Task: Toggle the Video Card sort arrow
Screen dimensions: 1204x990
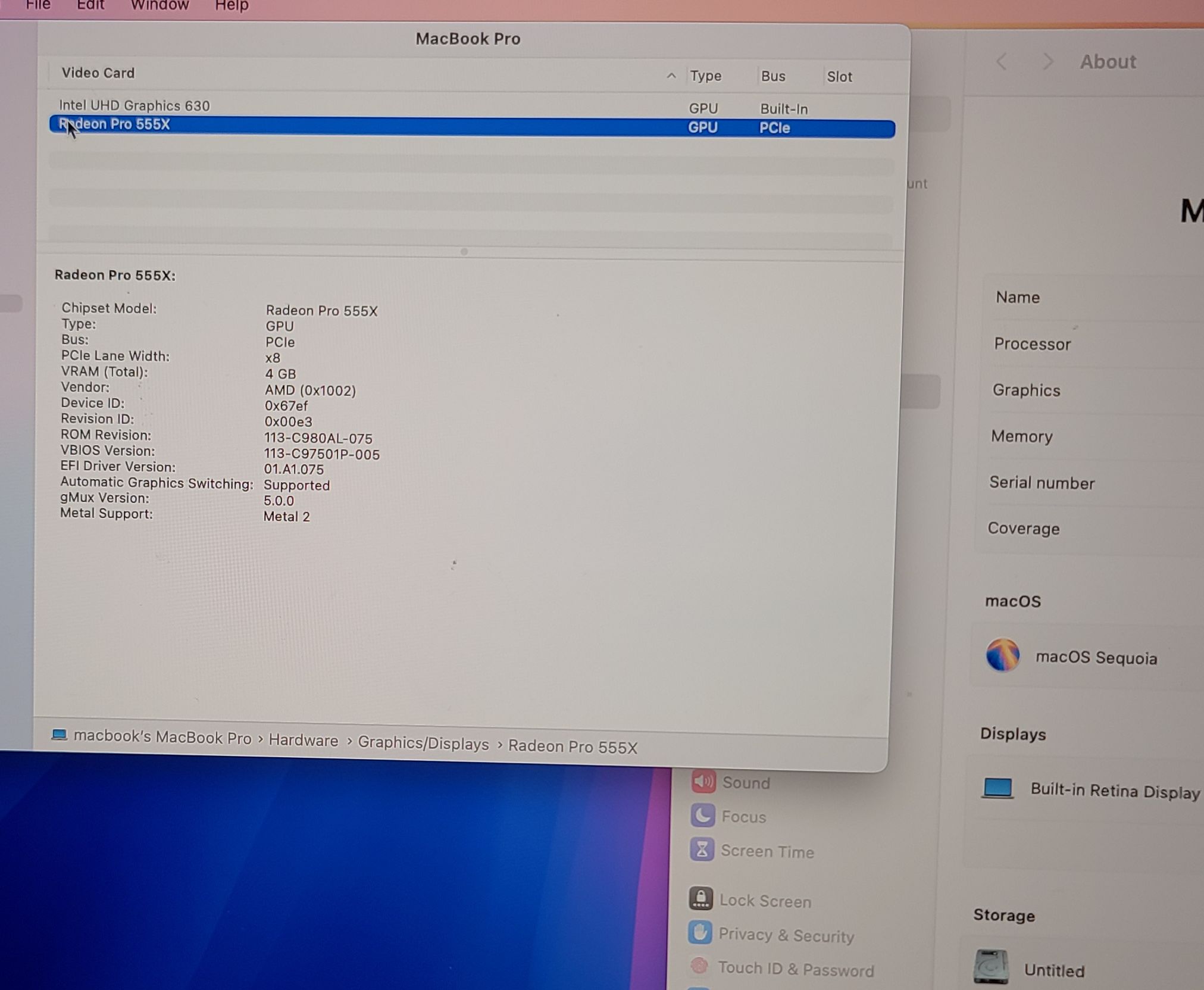Action: click(671, 76)
